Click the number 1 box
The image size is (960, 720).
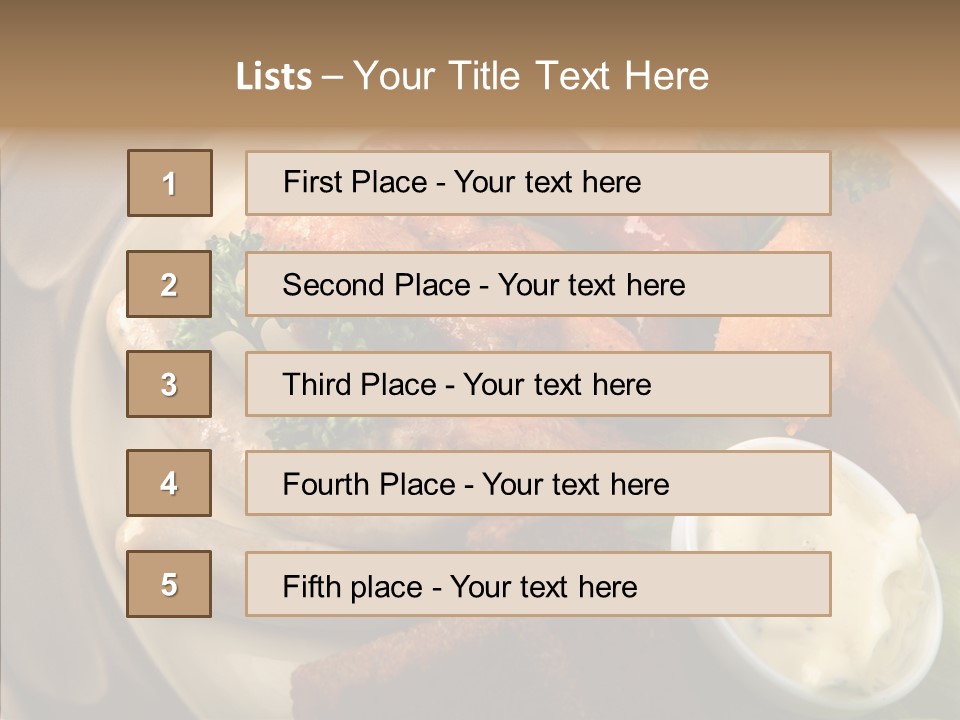point(169,183)
